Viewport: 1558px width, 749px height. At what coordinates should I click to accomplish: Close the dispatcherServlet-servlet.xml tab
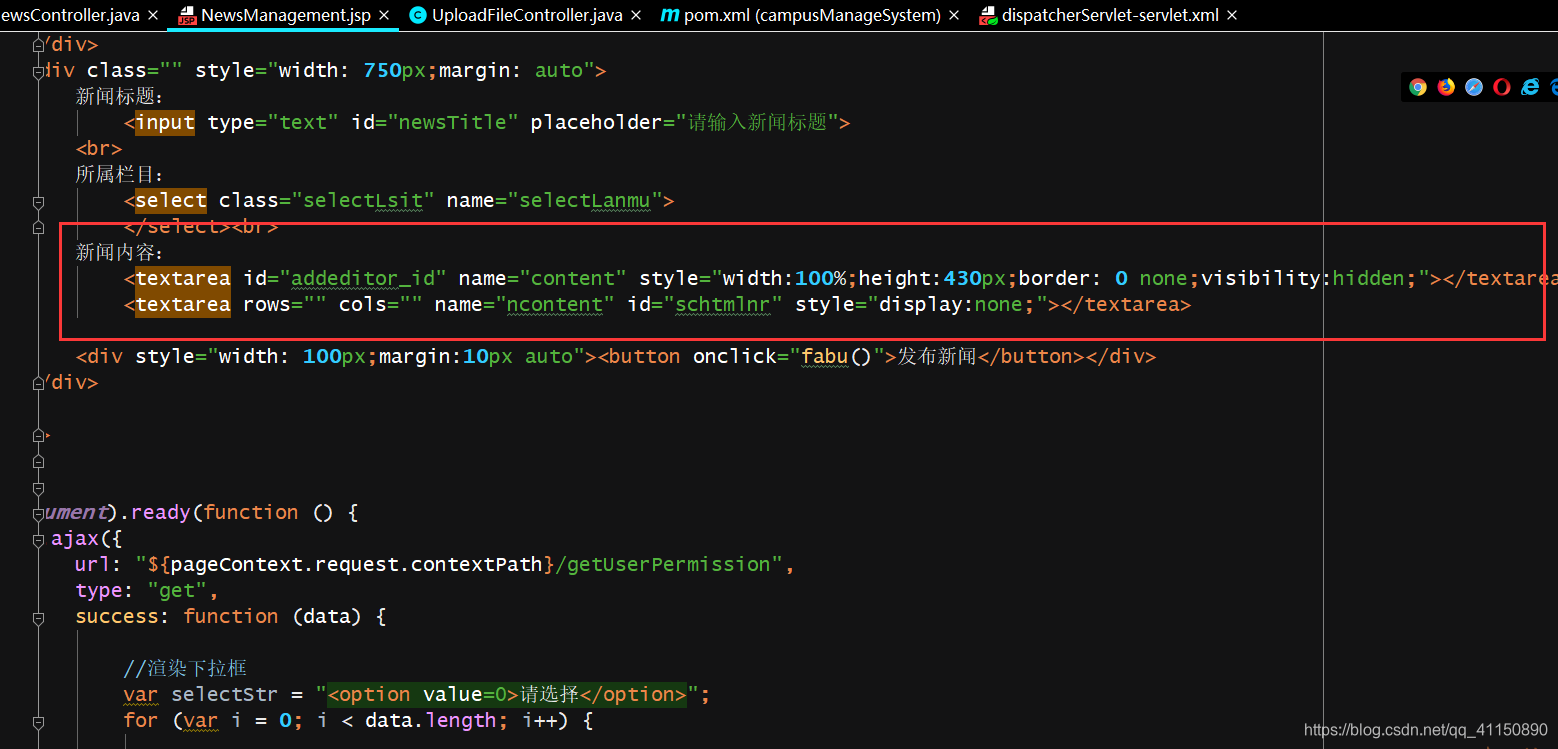1231,15
